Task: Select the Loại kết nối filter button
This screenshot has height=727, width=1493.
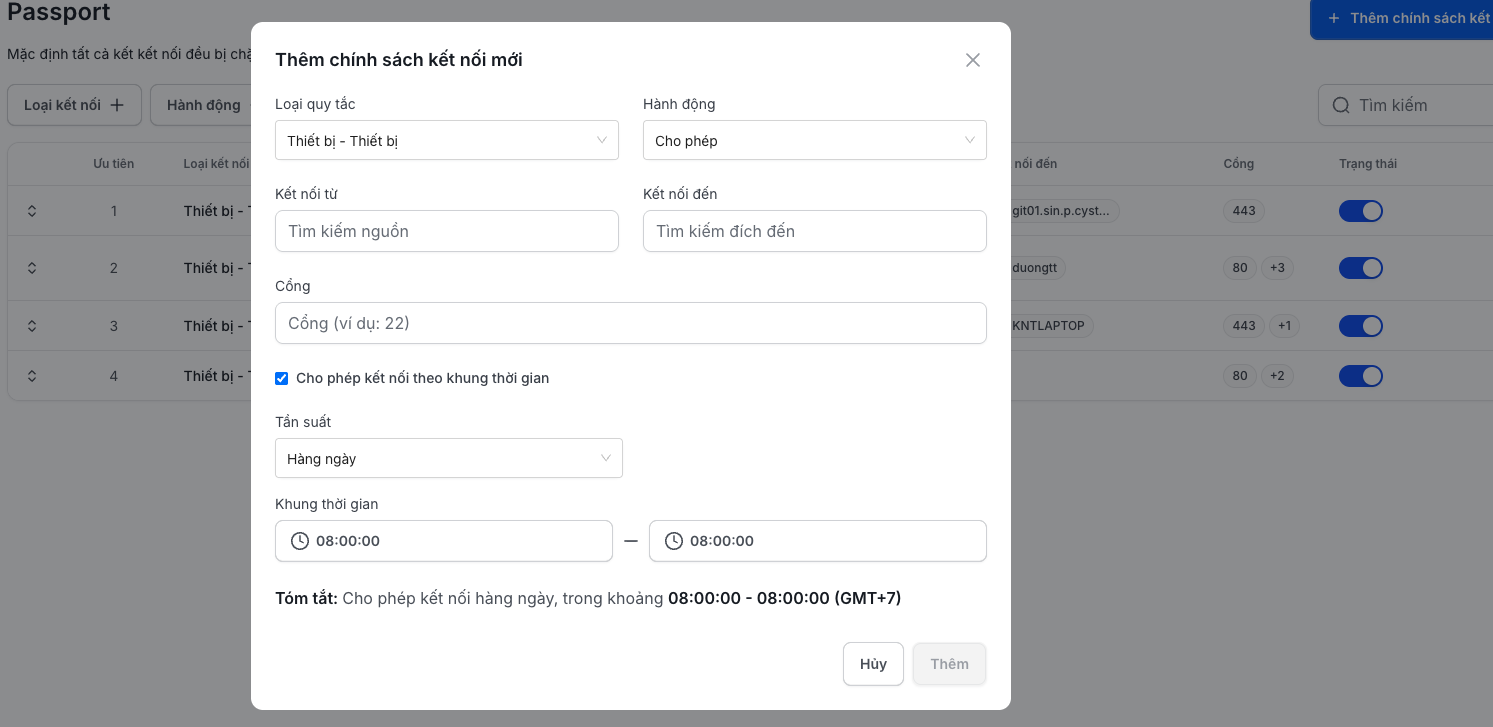Action: tap(74, 104)
